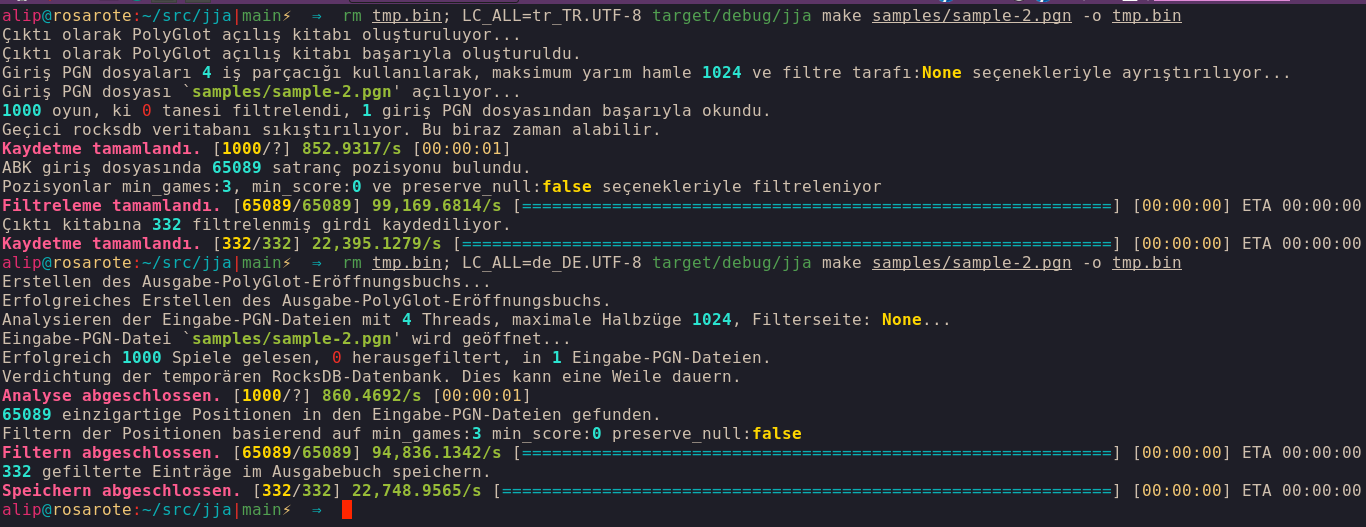Click the red terminal cursor block

click(x=347, y=510)
